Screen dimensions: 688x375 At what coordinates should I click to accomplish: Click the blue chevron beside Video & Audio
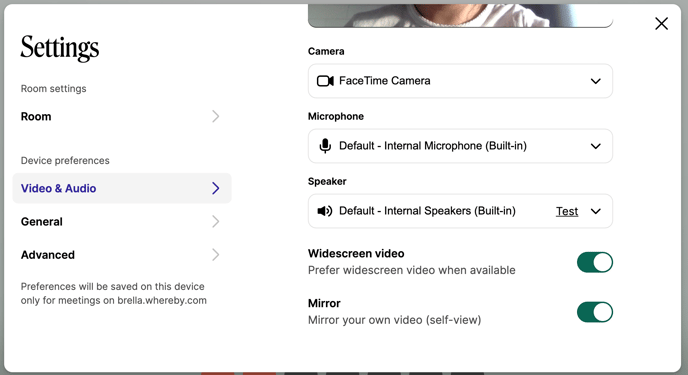coord(215,188)
